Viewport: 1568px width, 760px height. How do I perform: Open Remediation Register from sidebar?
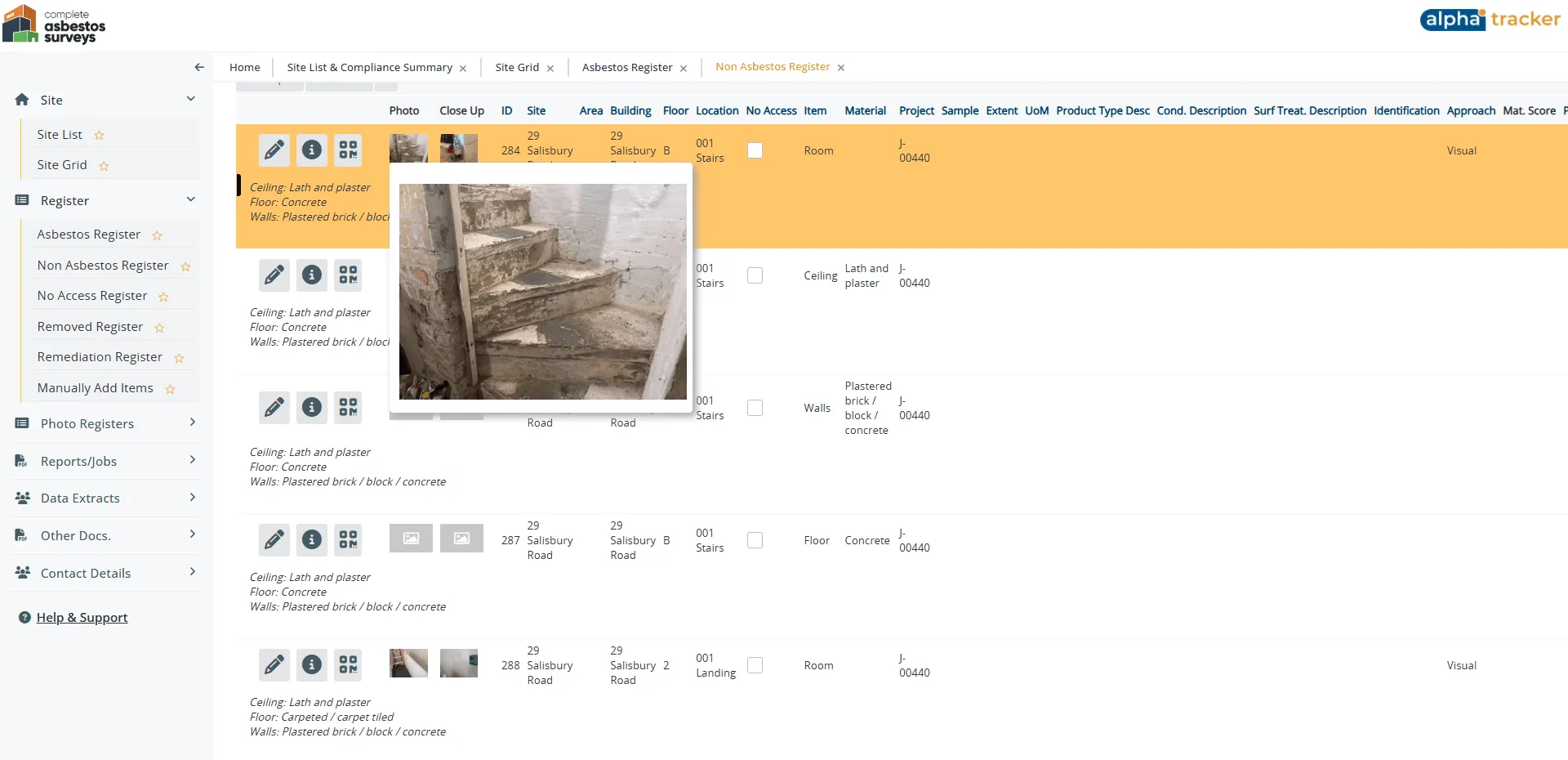100,357
